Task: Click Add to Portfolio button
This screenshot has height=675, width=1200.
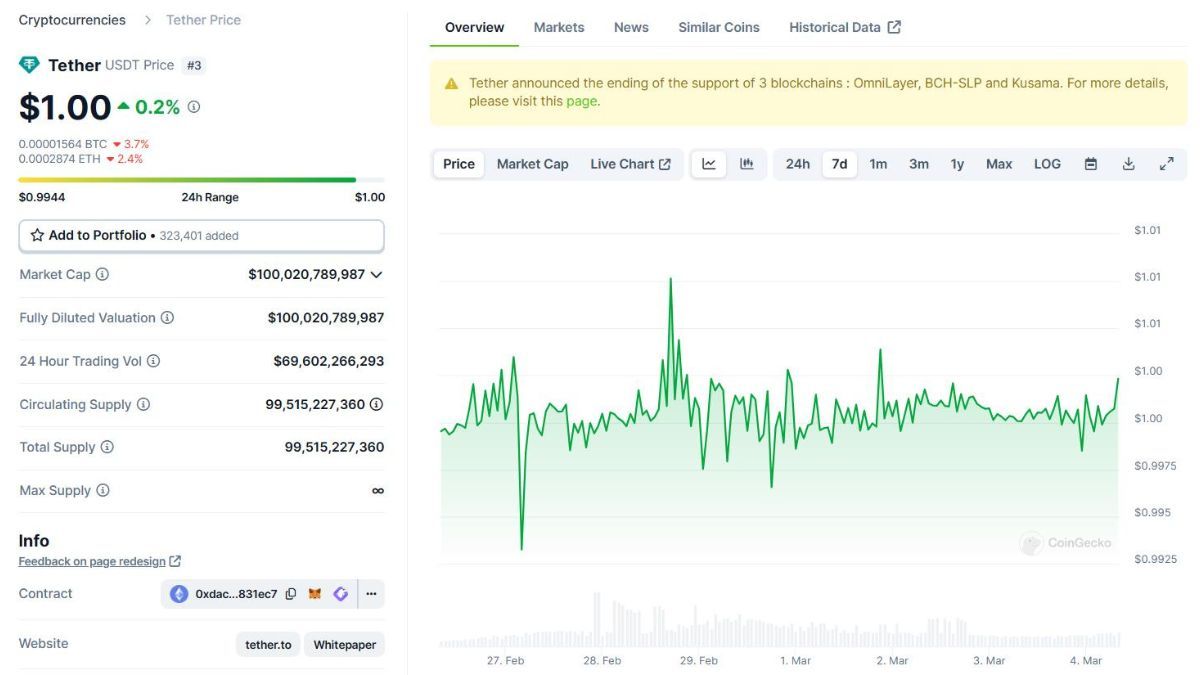Action: coord(201,236)
